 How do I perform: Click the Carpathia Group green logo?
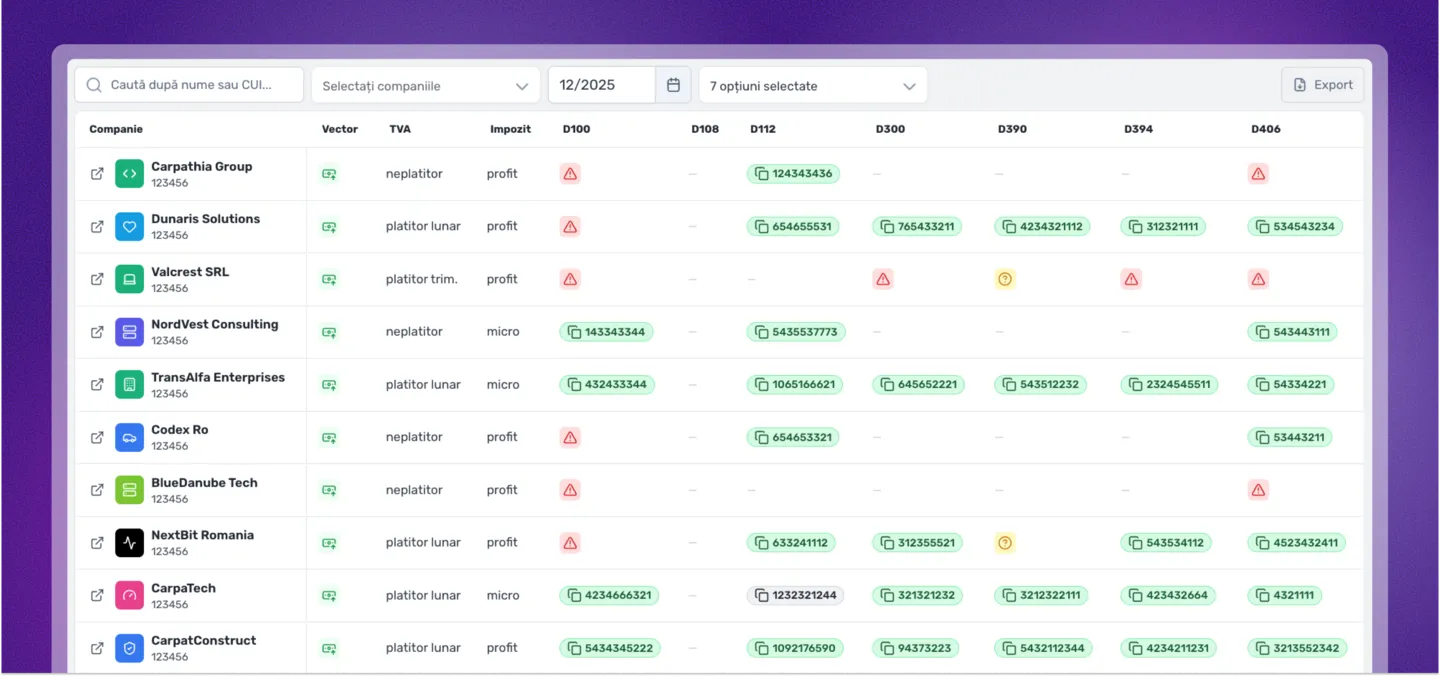click(129, 174)
